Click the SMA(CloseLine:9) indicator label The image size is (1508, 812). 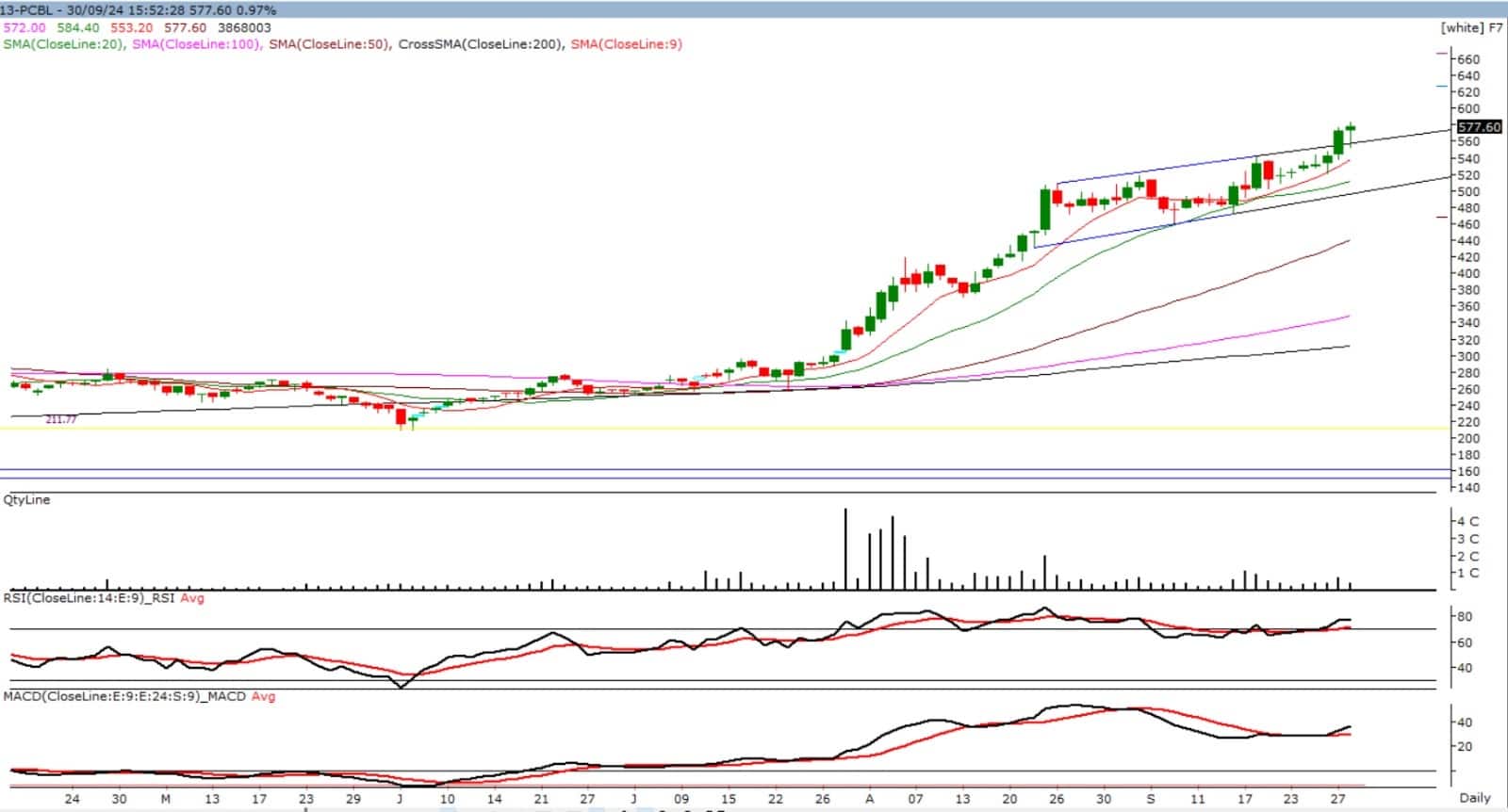click(x=626, y=44)
